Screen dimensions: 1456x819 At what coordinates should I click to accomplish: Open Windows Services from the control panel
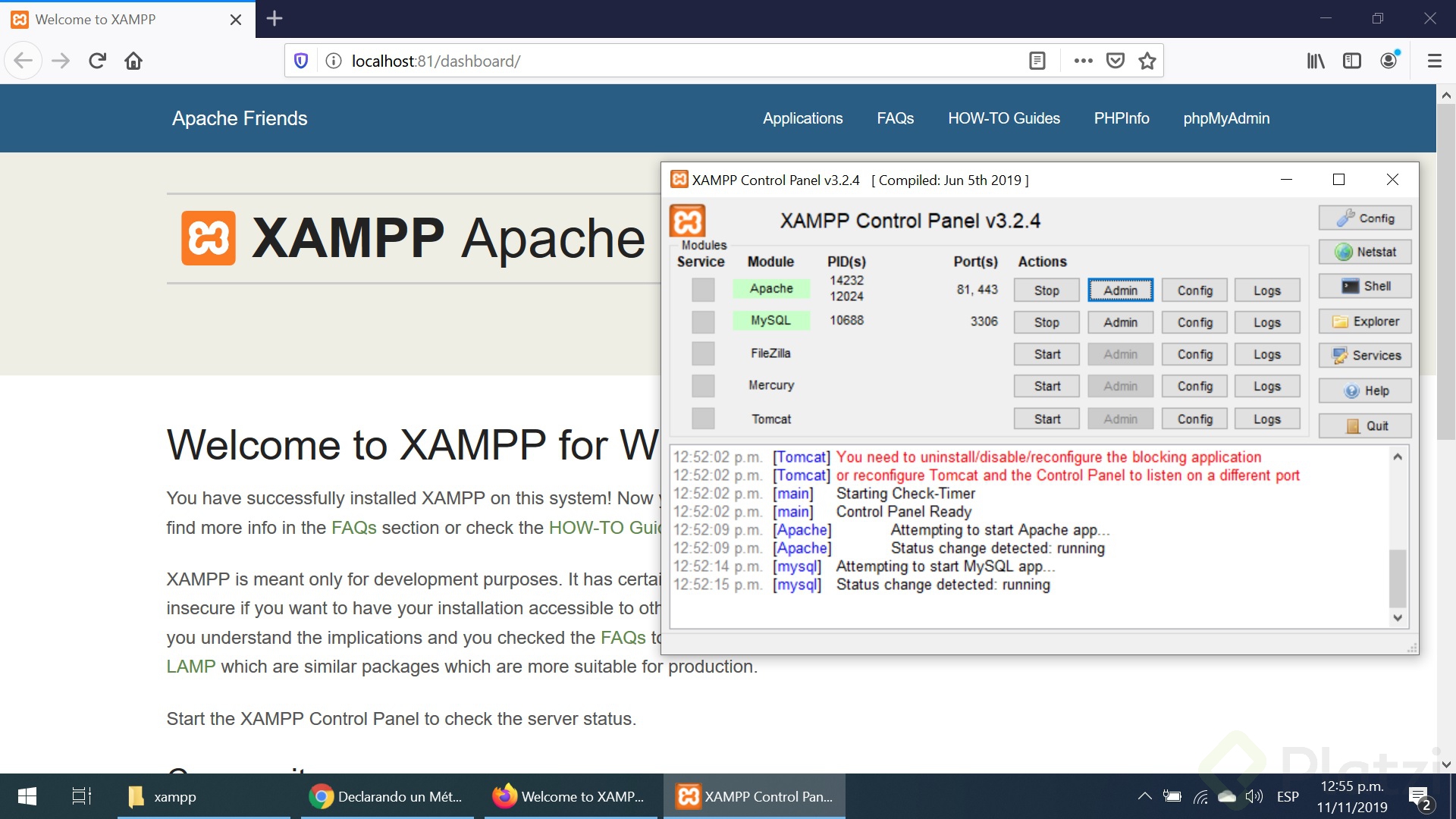coord(1364,356)
